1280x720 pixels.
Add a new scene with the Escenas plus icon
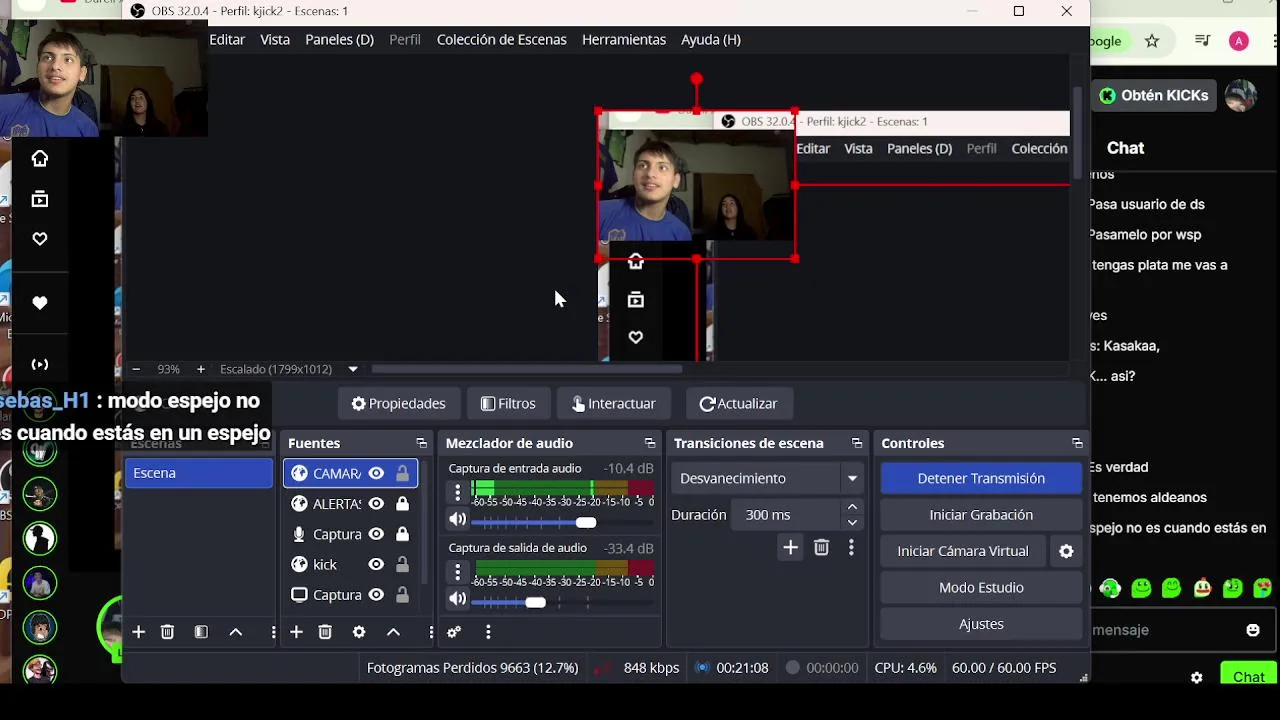tap(138, 632)
